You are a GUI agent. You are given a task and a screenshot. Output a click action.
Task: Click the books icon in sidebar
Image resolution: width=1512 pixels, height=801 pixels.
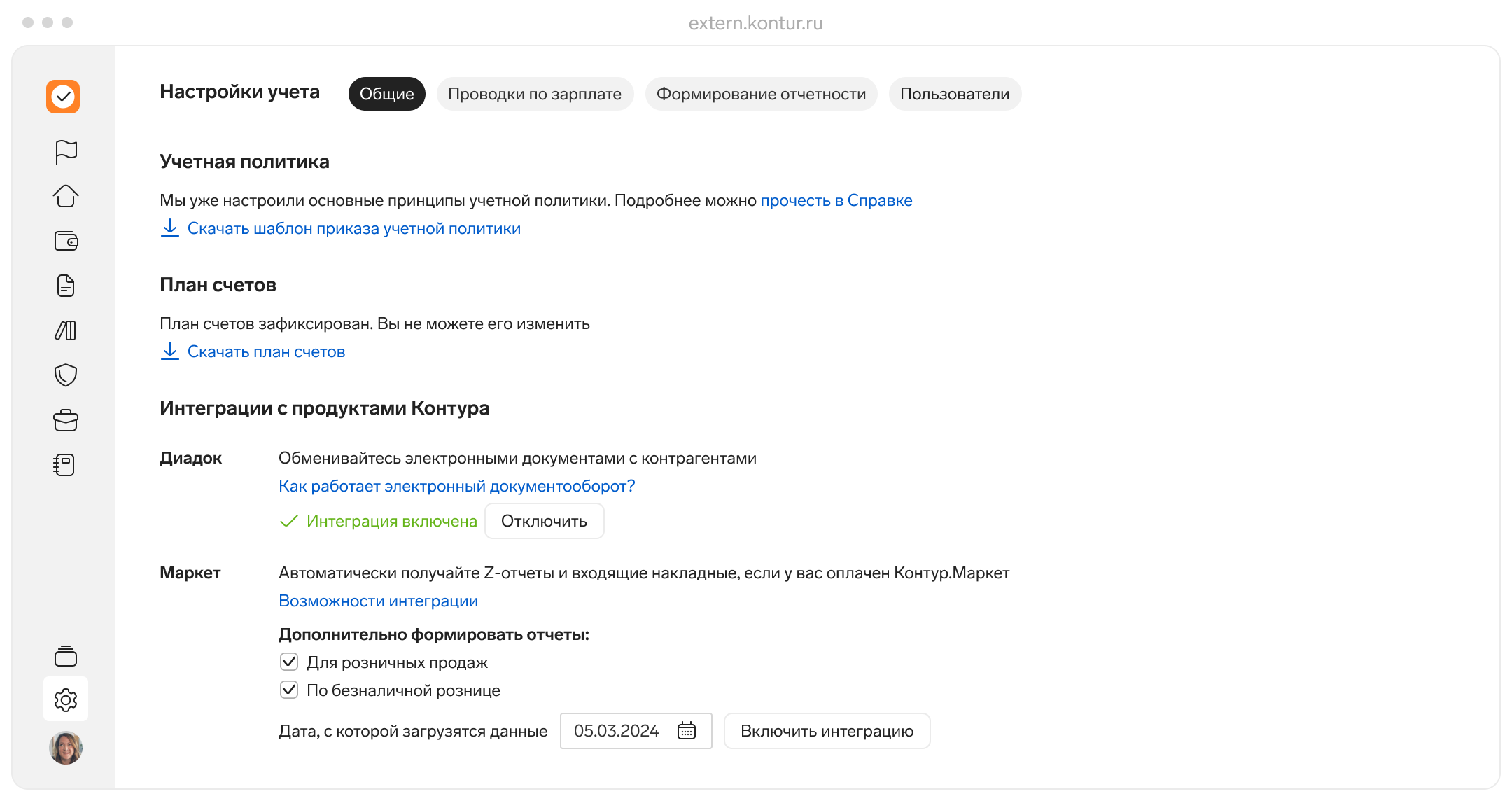click(x=66, y=330)
